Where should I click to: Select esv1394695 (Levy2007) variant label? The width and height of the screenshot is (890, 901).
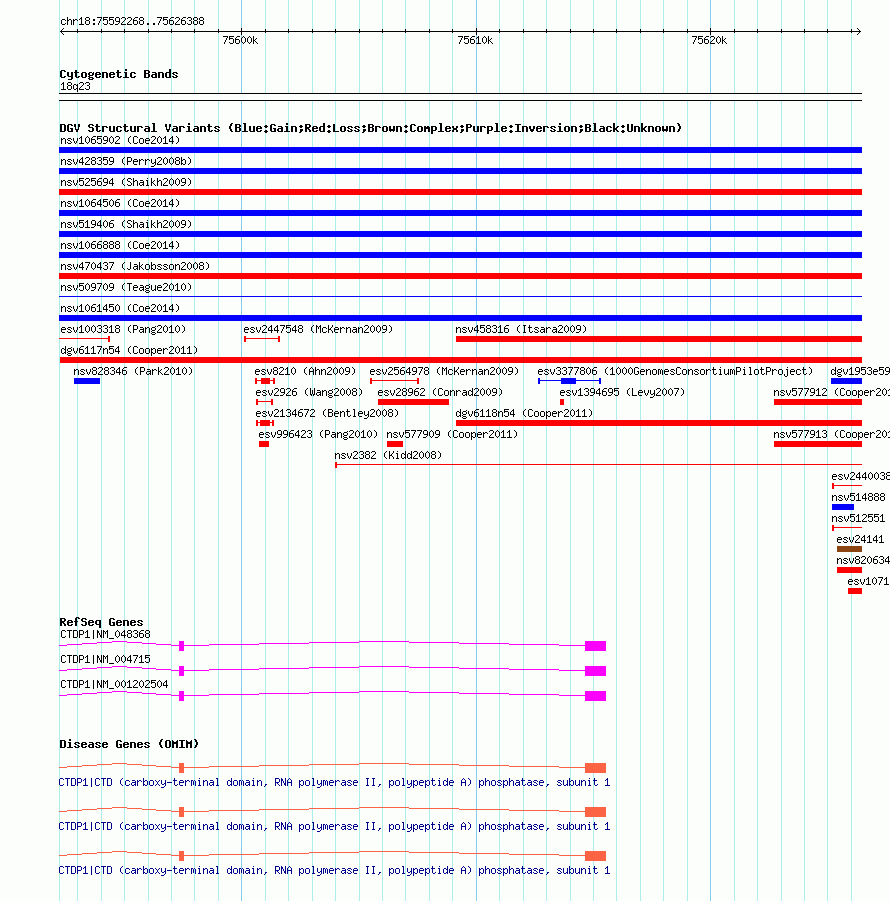[622, 392]
